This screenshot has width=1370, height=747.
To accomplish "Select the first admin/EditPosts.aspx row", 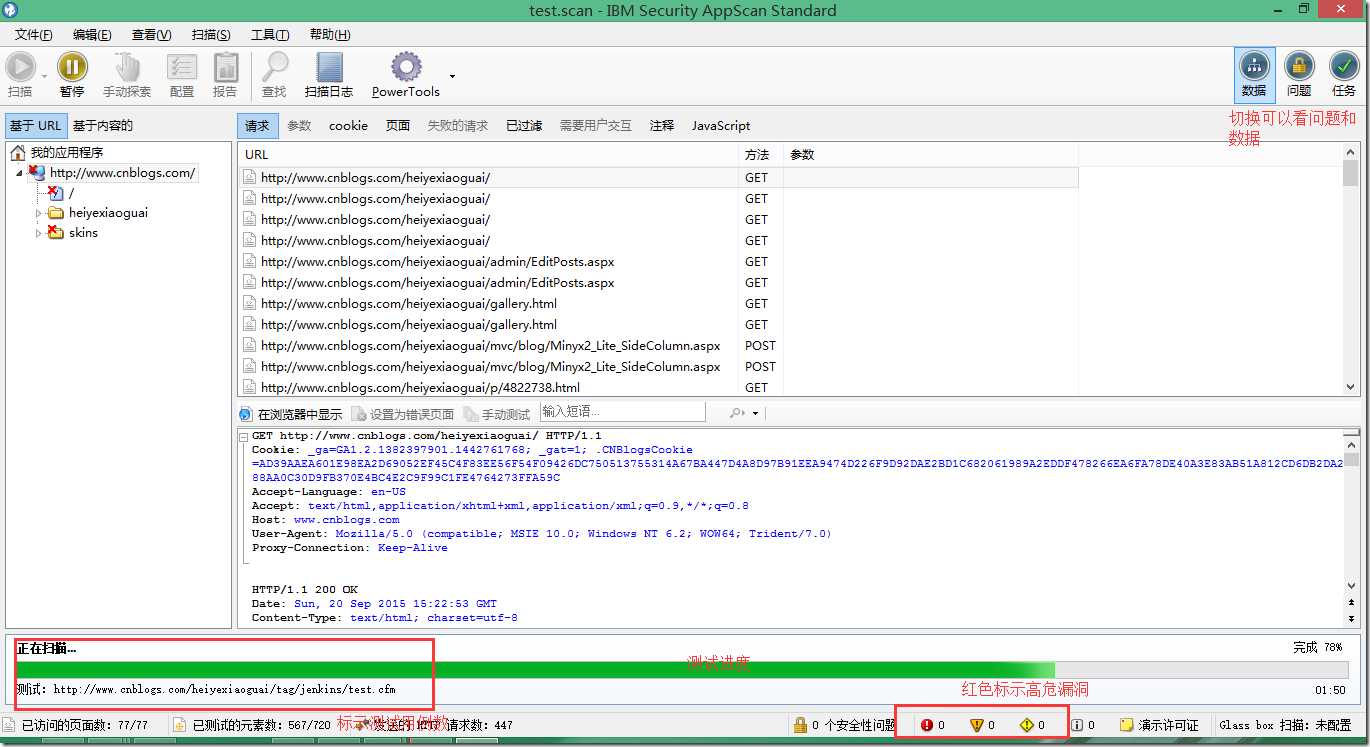I will point(658,262).
